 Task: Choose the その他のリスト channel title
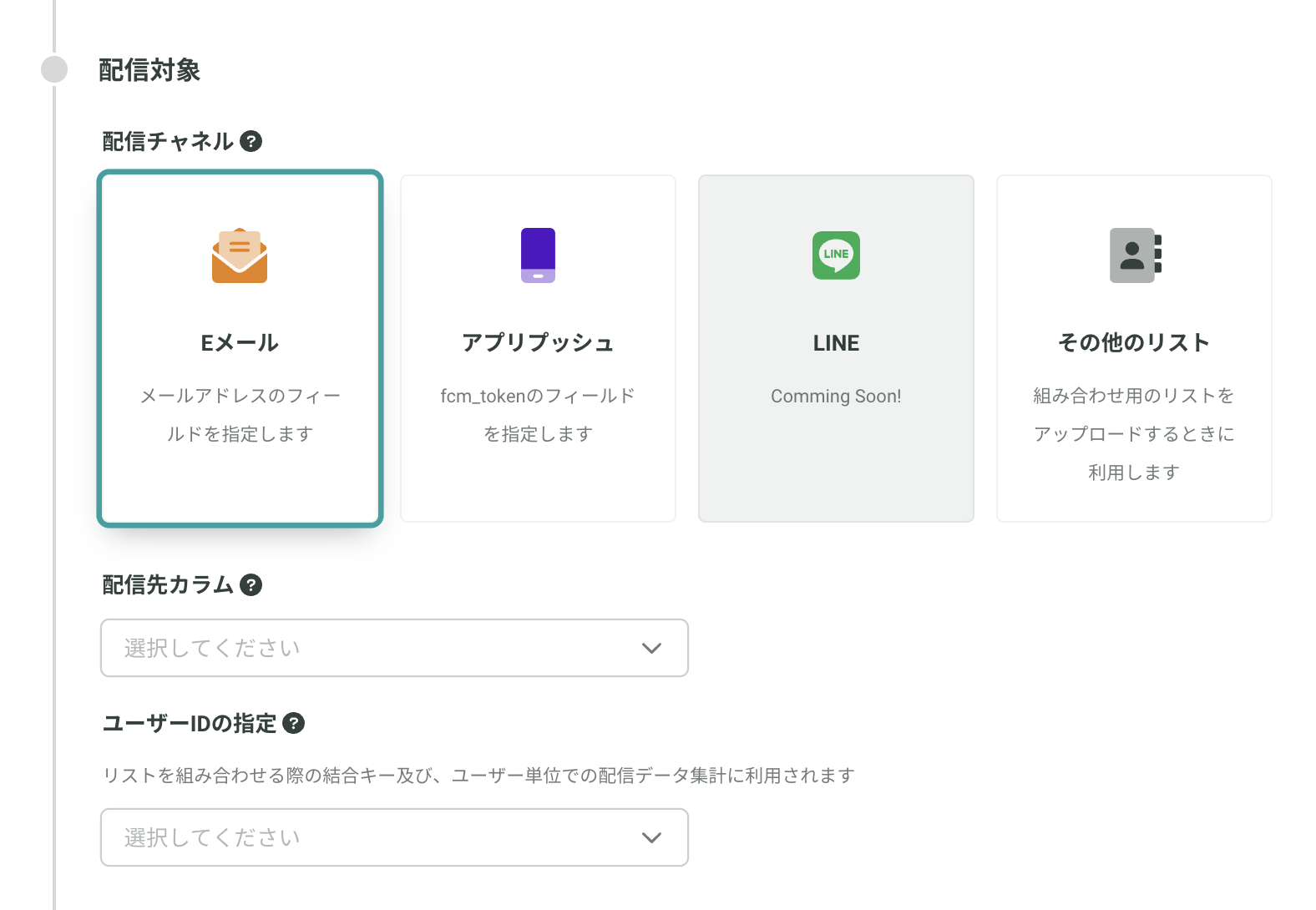tap(1134, 343)
